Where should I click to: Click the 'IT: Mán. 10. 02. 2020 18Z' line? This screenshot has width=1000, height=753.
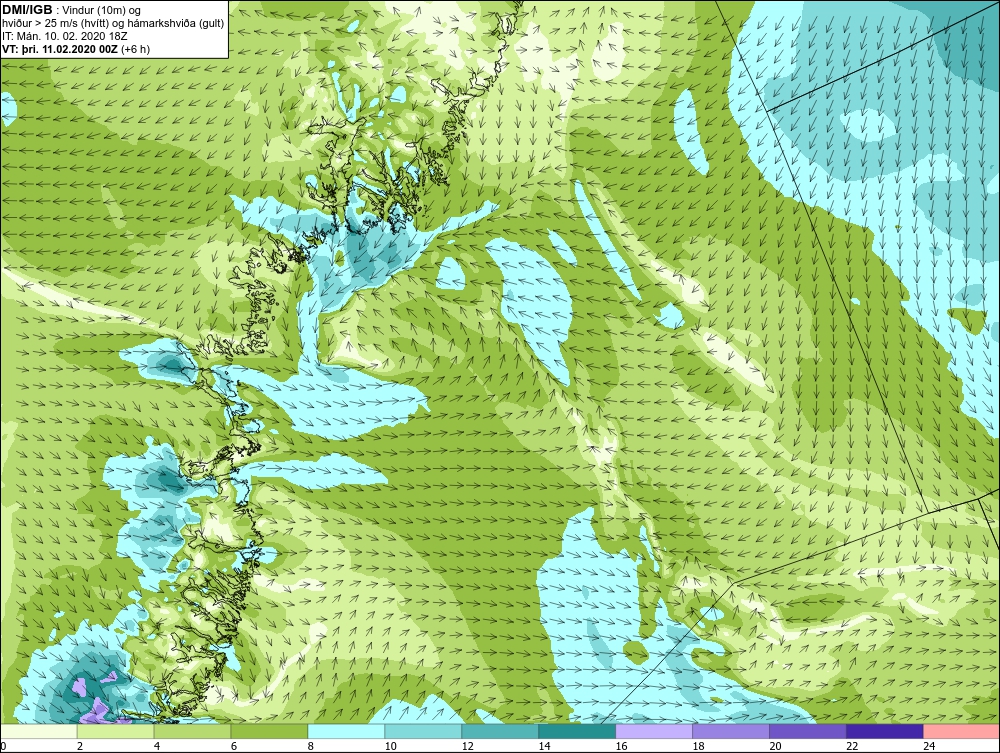(64, 36)
